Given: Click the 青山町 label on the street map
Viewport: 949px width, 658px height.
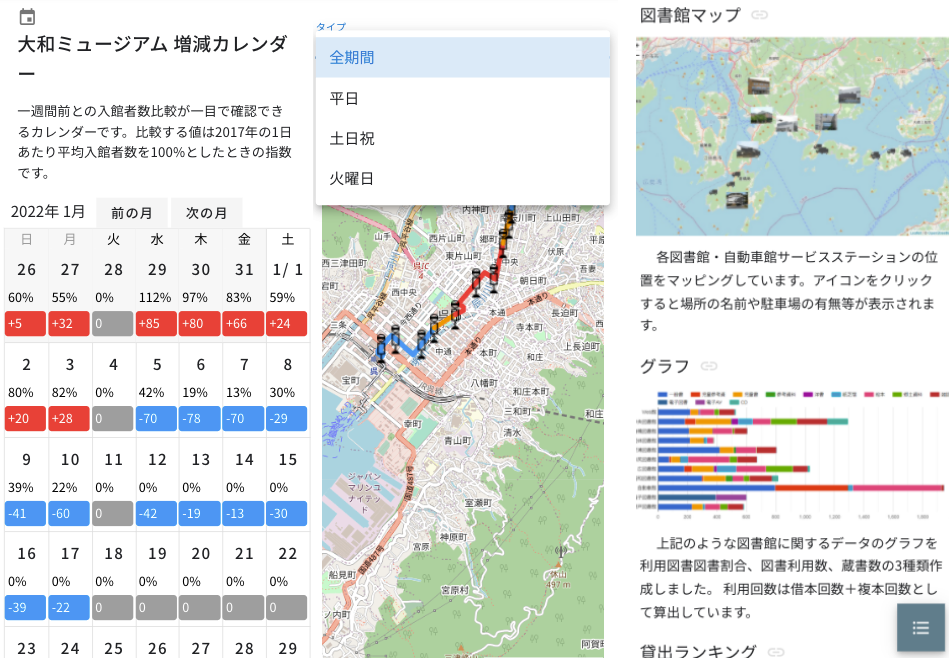Looking at the screenshot, I should click(457, 440).
